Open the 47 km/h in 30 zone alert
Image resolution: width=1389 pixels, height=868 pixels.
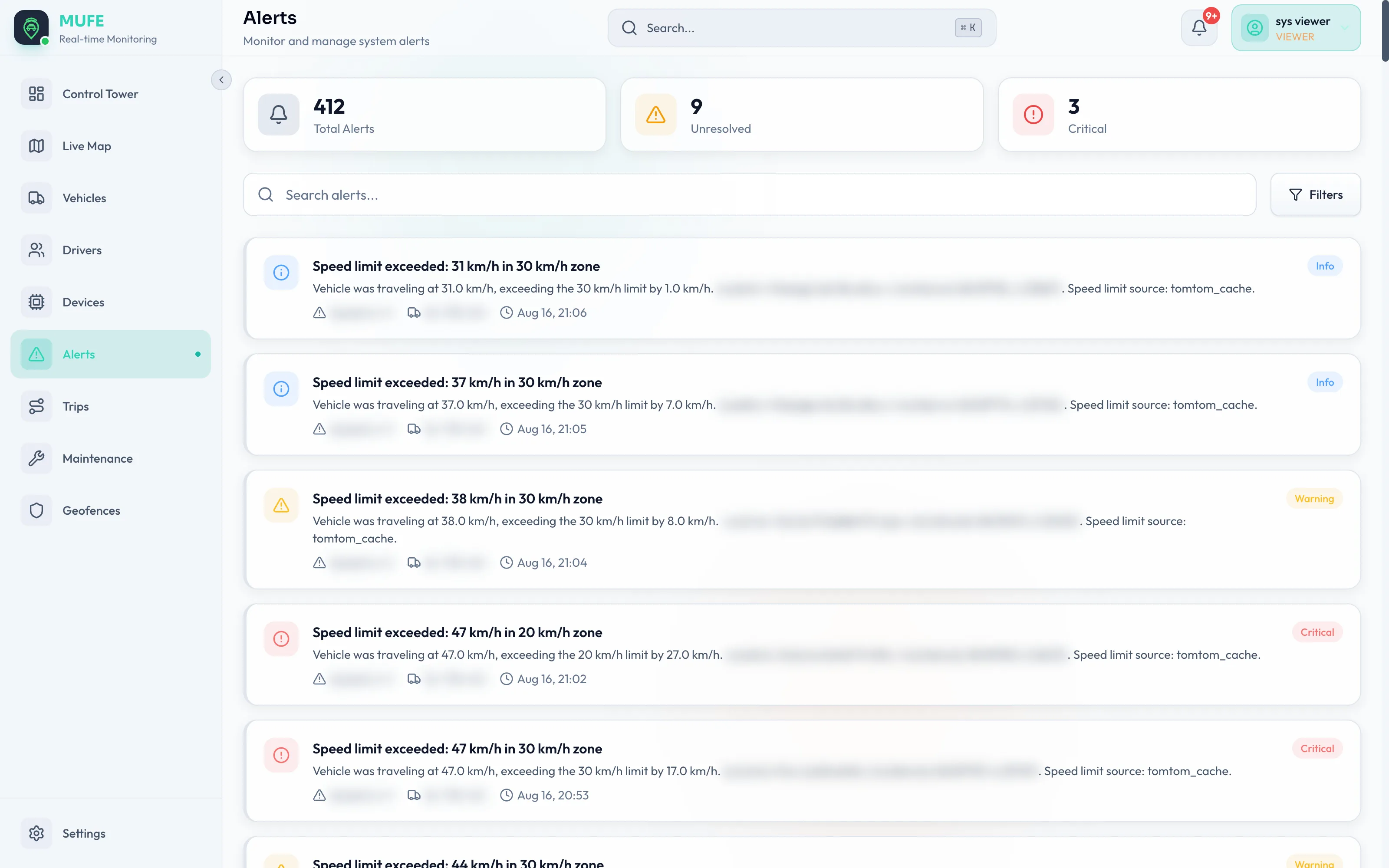(x=802, y=771)
